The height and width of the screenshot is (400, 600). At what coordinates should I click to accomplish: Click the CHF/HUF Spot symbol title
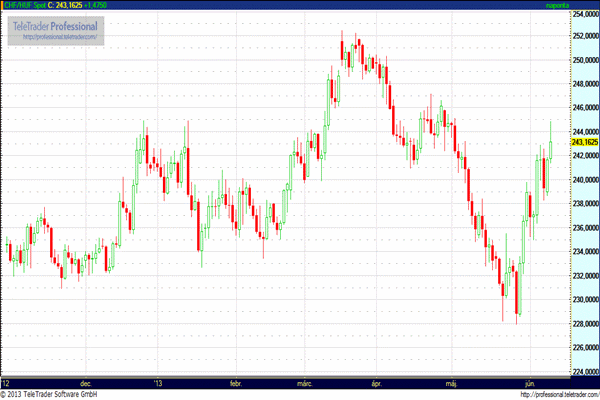(24, 5)
